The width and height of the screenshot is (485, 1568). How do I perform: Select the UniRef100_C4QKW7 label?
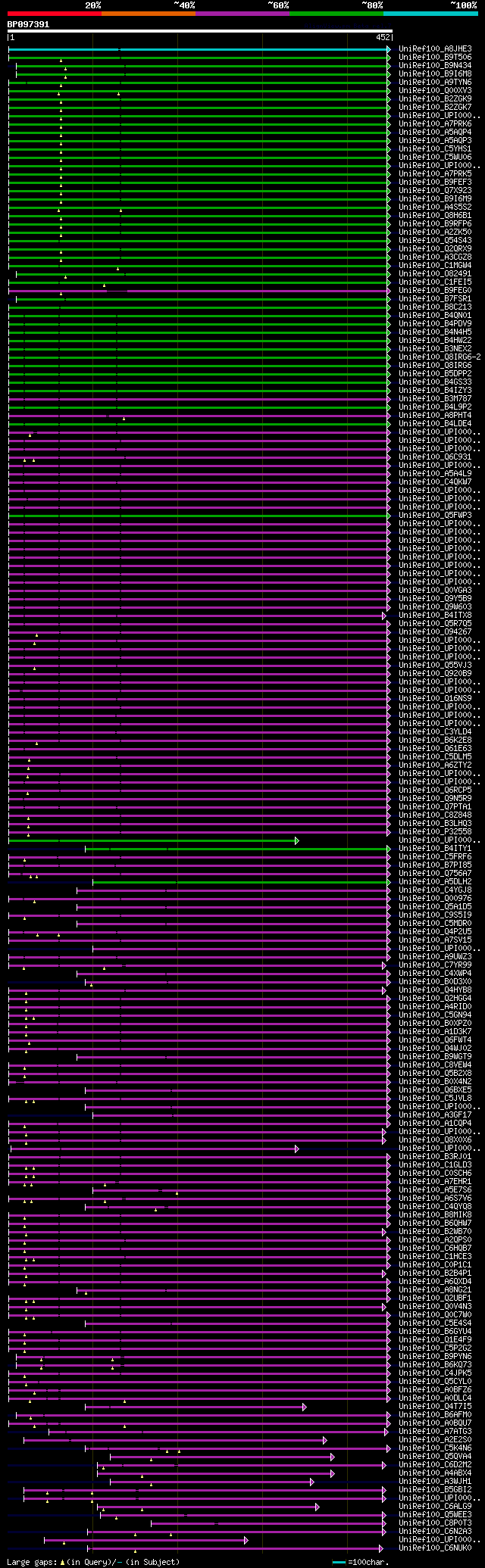435,482
